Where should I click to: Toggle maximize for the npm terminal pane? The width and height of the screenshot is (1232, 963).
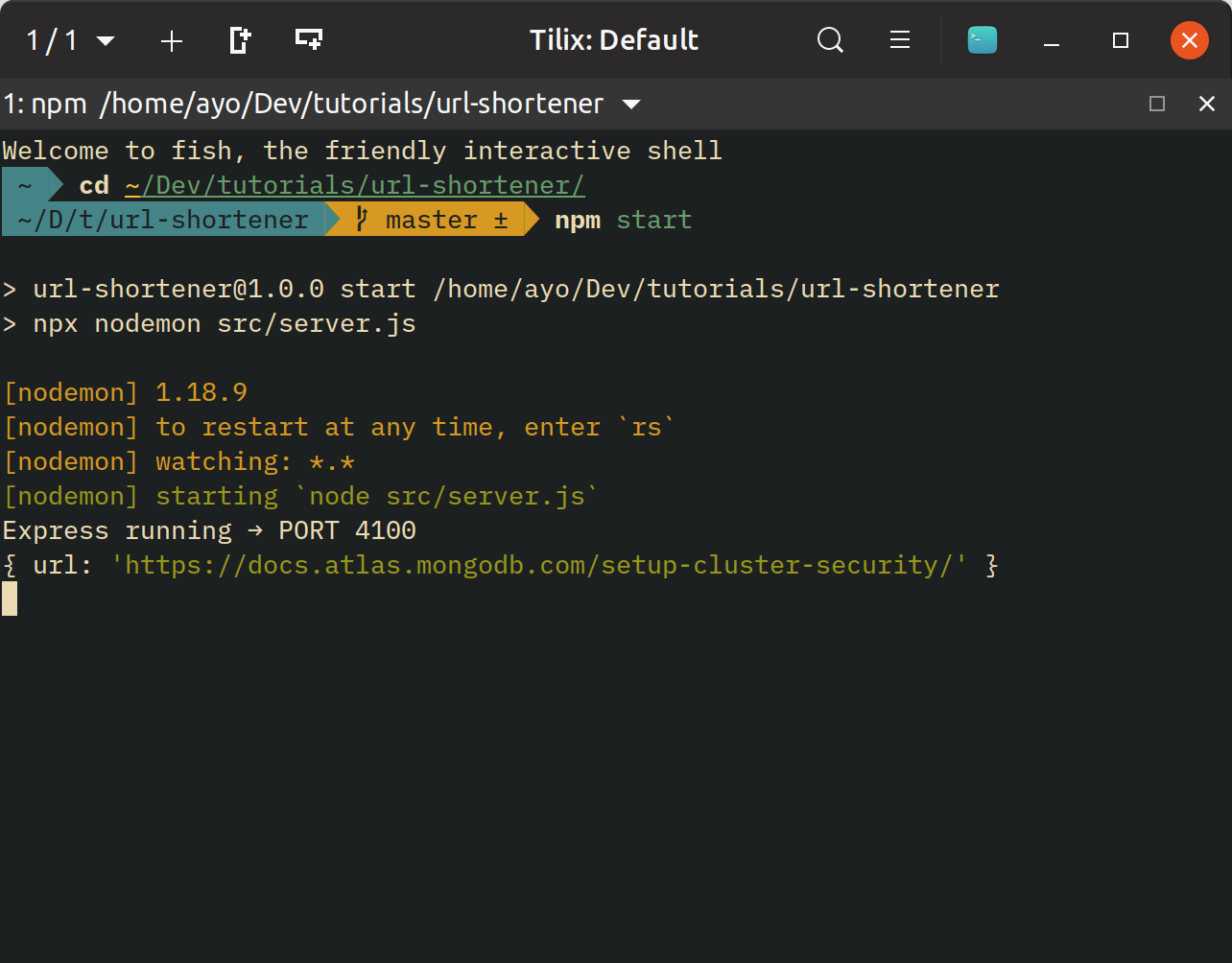1157,104
